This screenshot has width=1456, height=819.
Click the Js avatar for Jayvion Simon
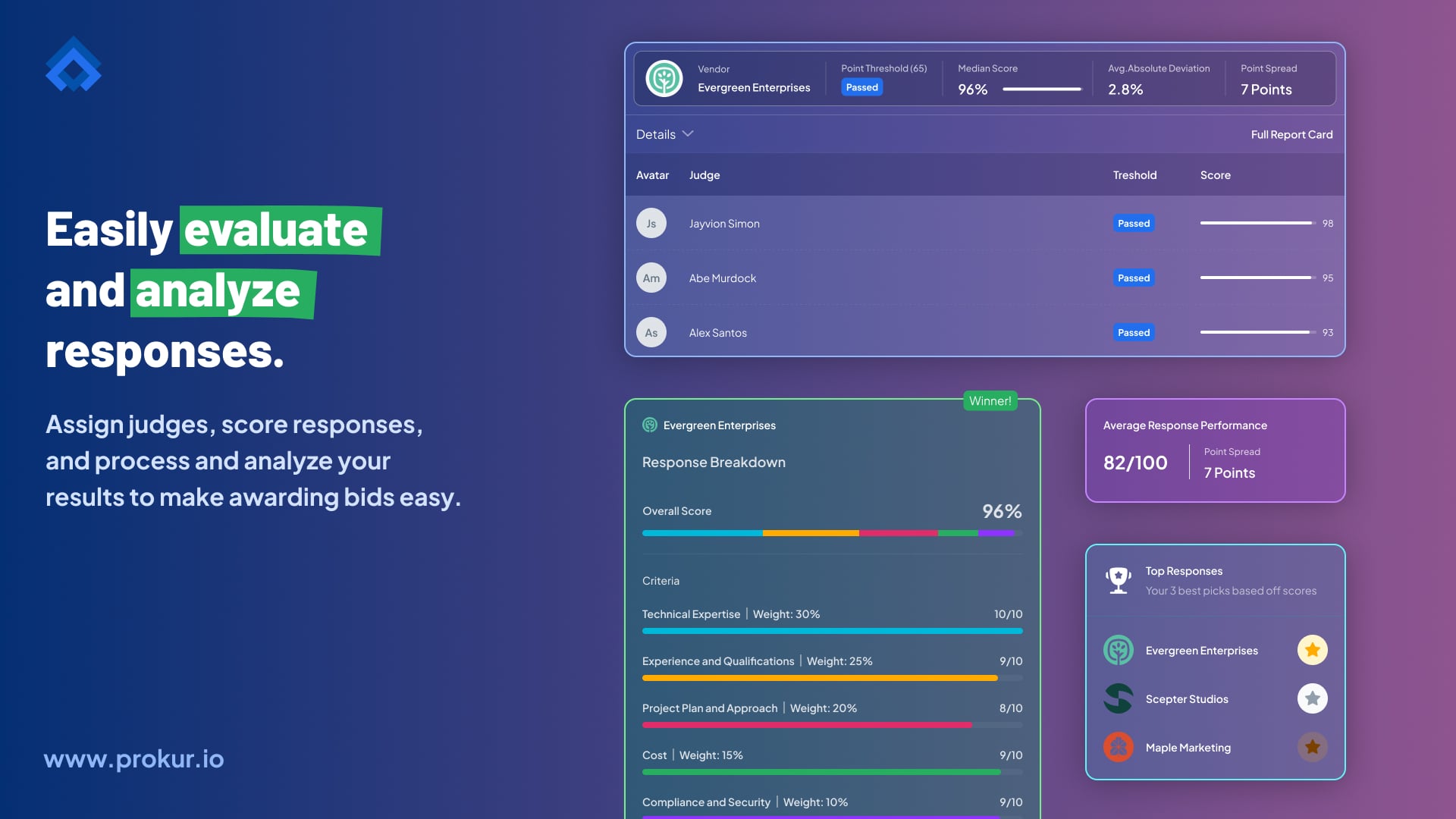(x=651, y=223)
